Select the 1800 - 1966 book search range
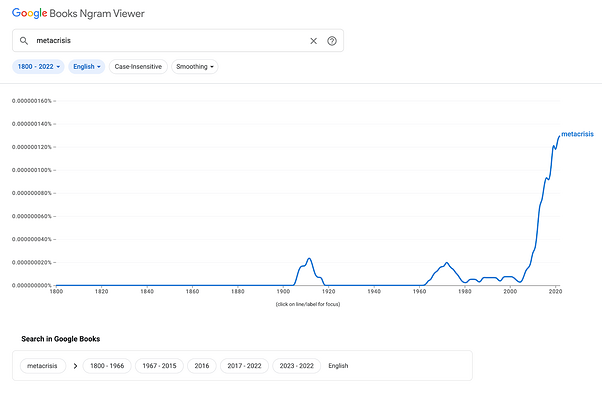The height and width of the screenshot is (404, 602). coord(107,366)
